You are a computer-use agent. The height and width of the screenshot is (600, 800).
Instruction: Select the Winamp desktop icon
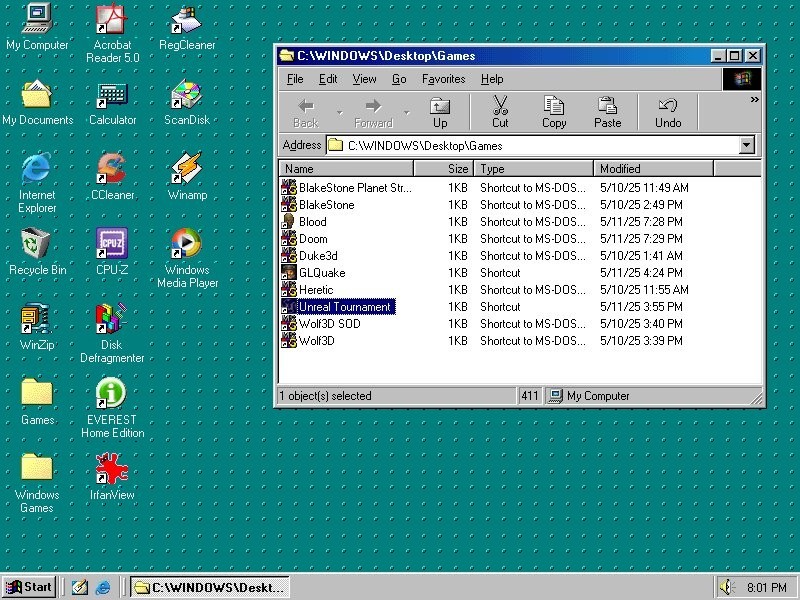(187, 170)
